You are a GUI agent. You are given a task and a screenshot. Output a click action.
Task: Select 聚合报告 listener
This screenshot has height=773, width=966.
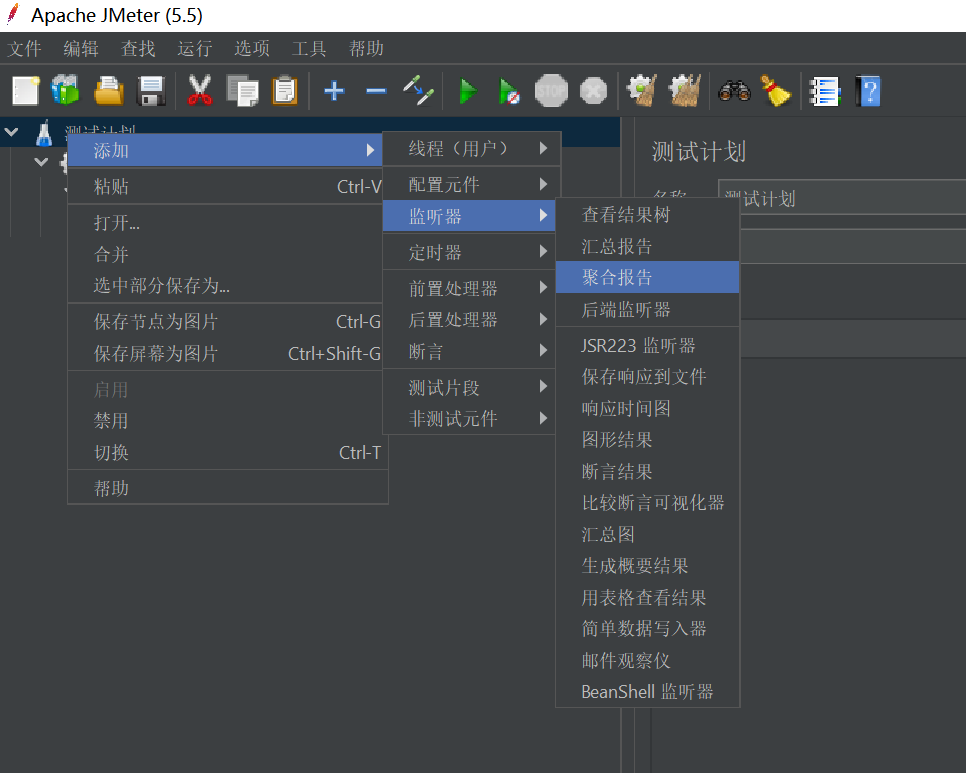point(647,277)
